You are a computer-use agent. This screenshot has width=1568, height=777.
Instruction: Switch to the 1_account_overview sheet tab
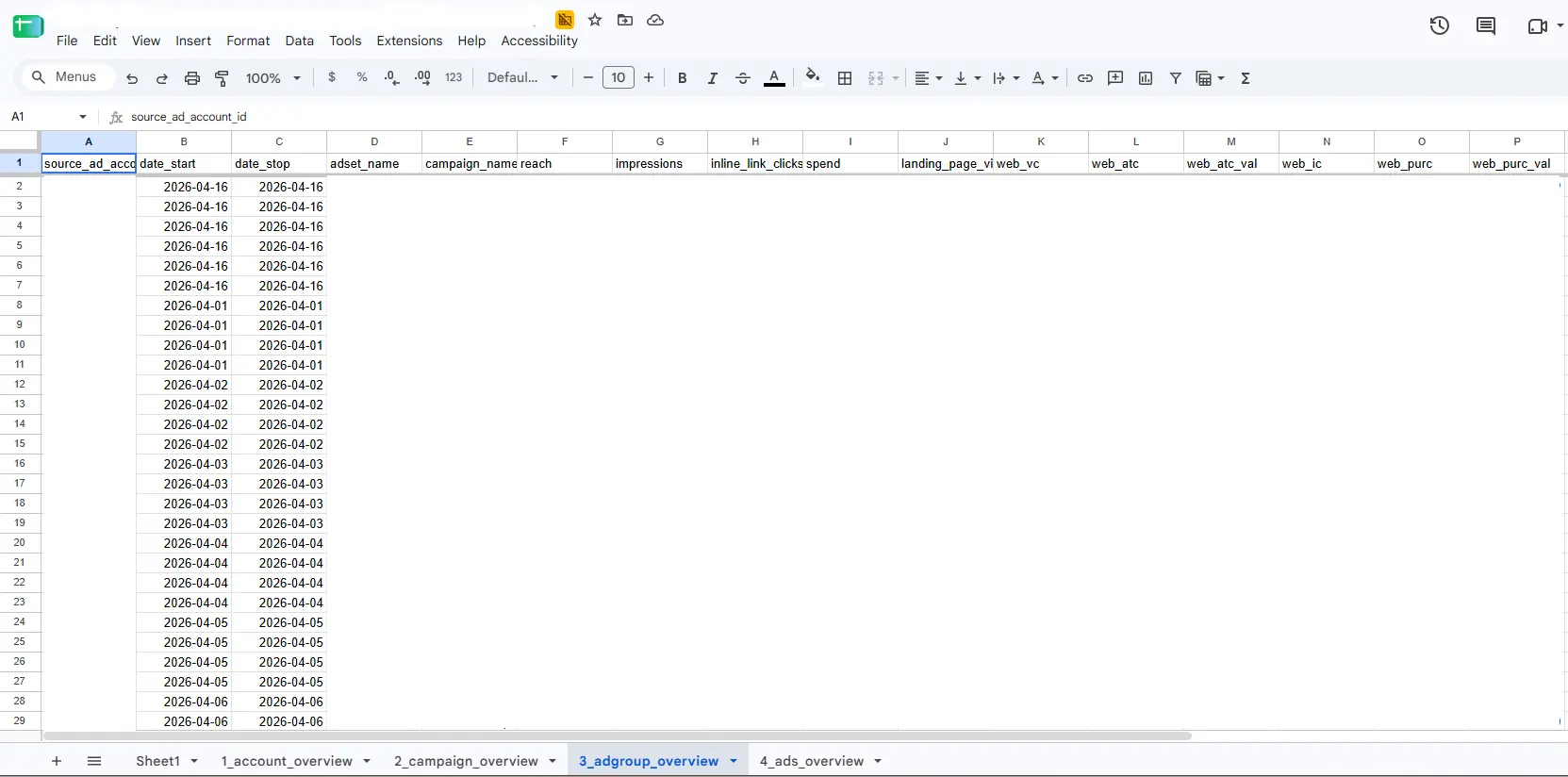click(287, 761)
